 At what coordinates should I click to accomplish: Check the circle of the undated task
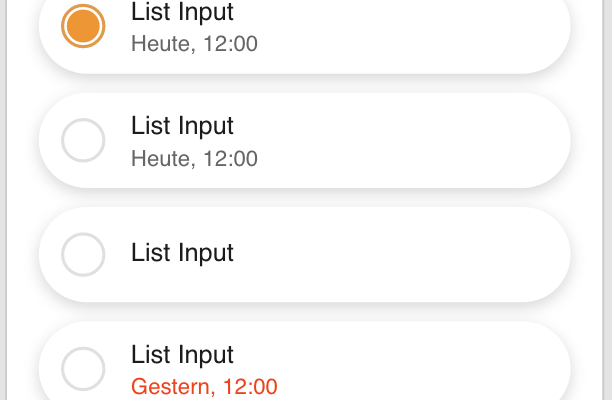pyautogui.click(x=83, y=254)
